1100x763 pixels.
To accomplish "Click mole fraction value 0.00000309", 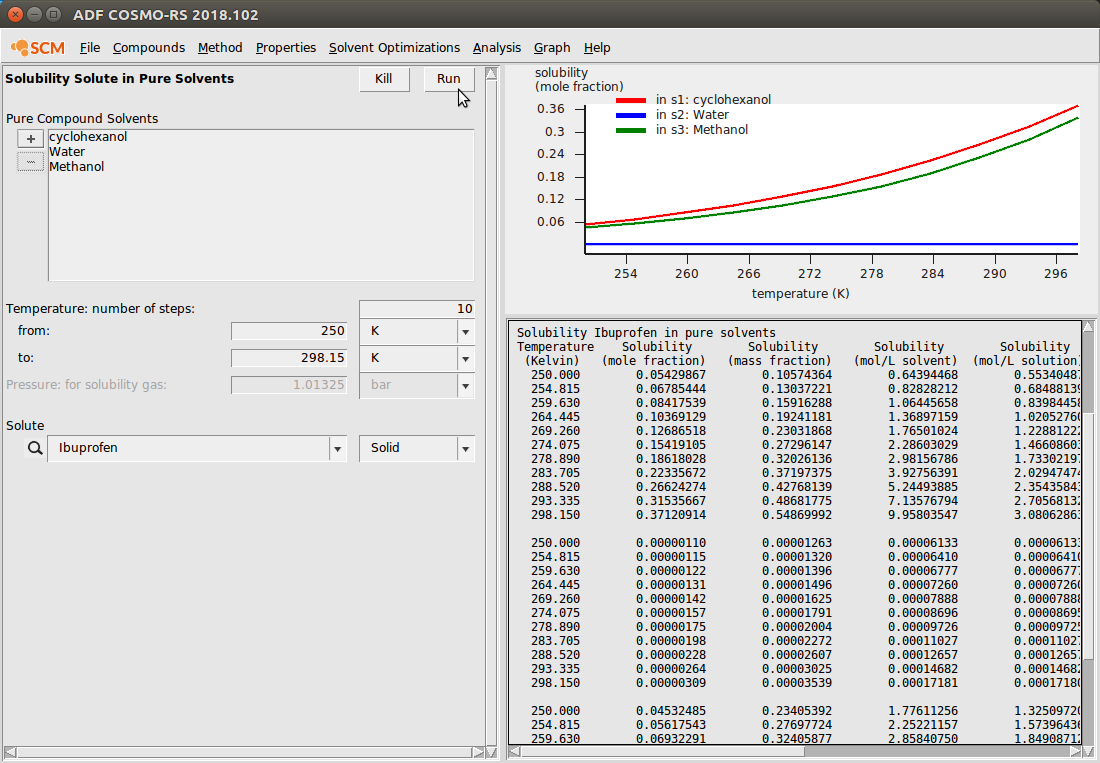I will (x=671, y=683).
